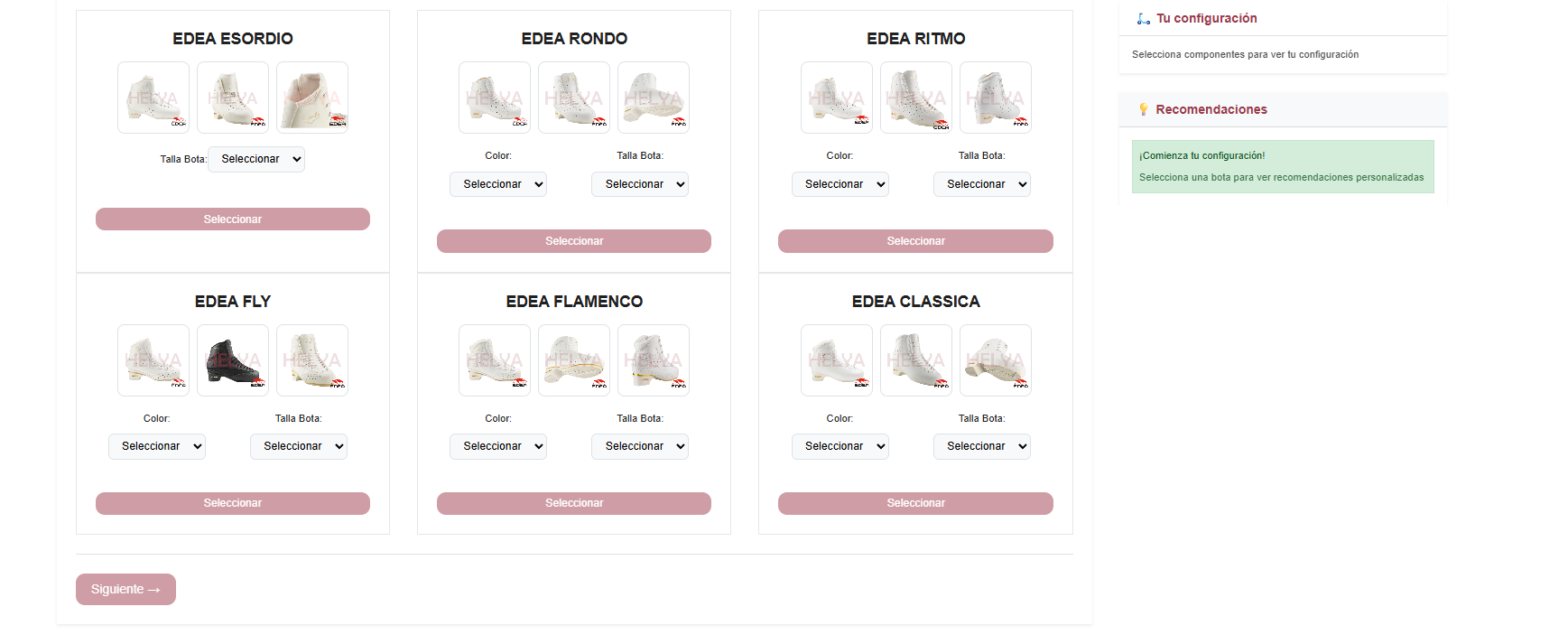Click the first boot image of EDEA ESORDIO
This screenshot has width=1568, height=644.
point(153,98)
